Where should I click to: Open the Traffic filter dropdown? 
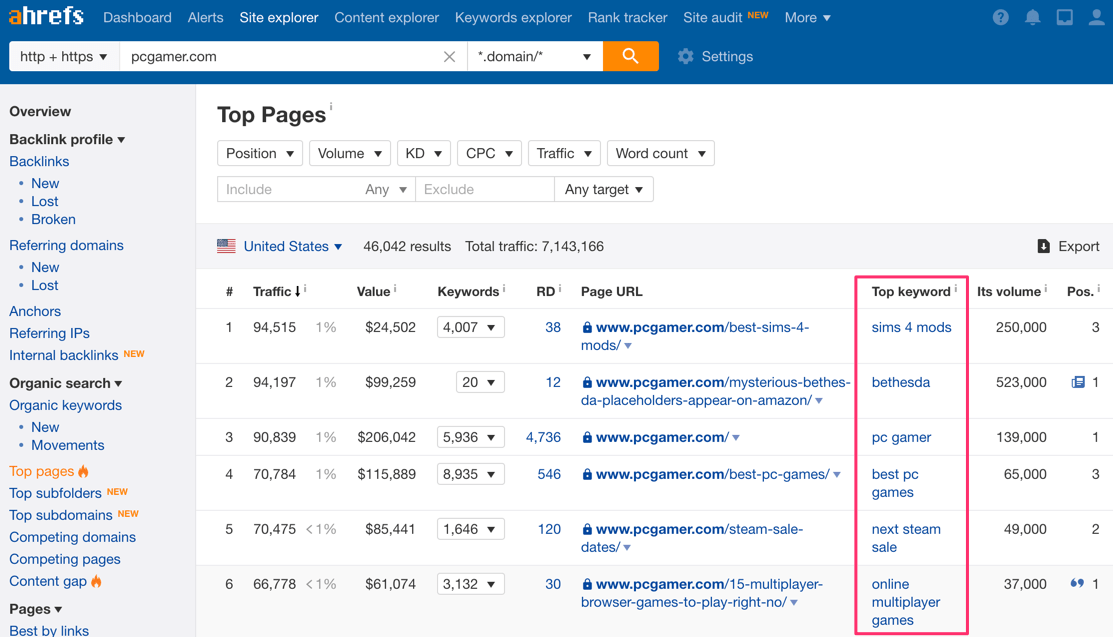pos(564,153)
